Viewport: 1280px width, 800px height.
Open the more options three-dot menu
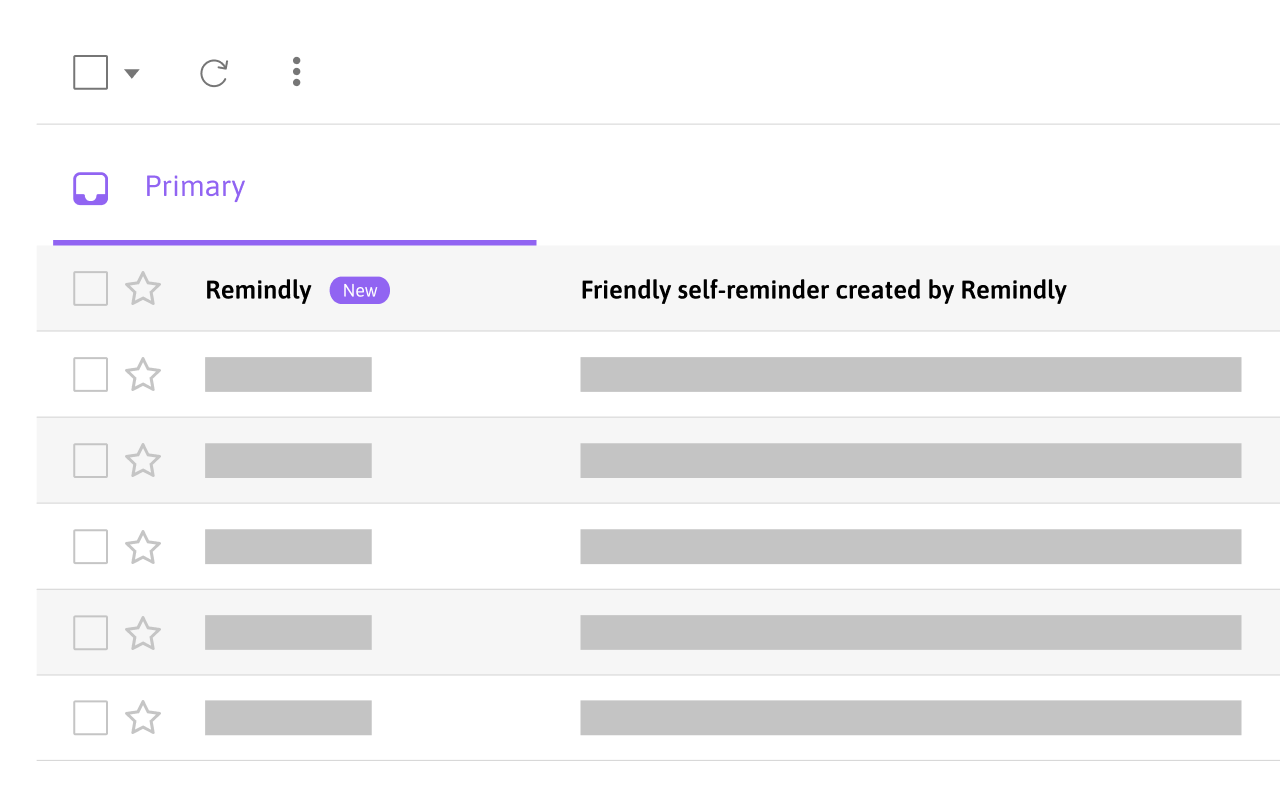(x=296, y=71)
